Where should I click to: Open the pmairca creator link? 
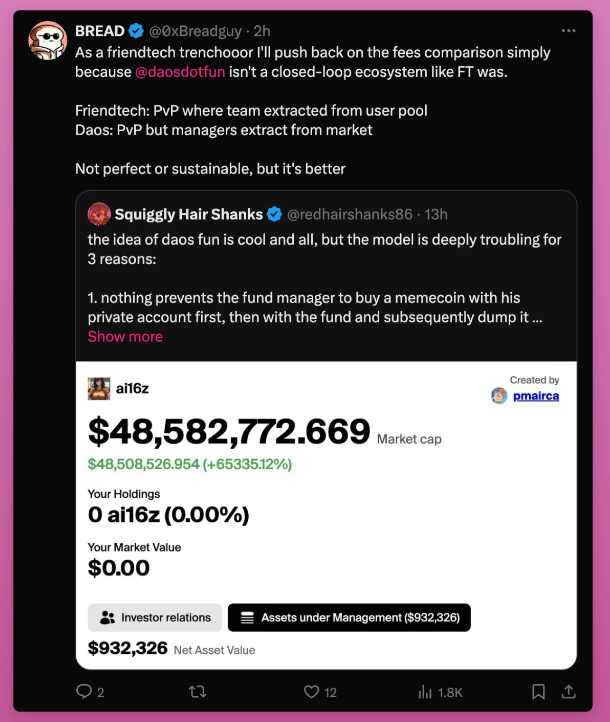click(x=536, y=396)
